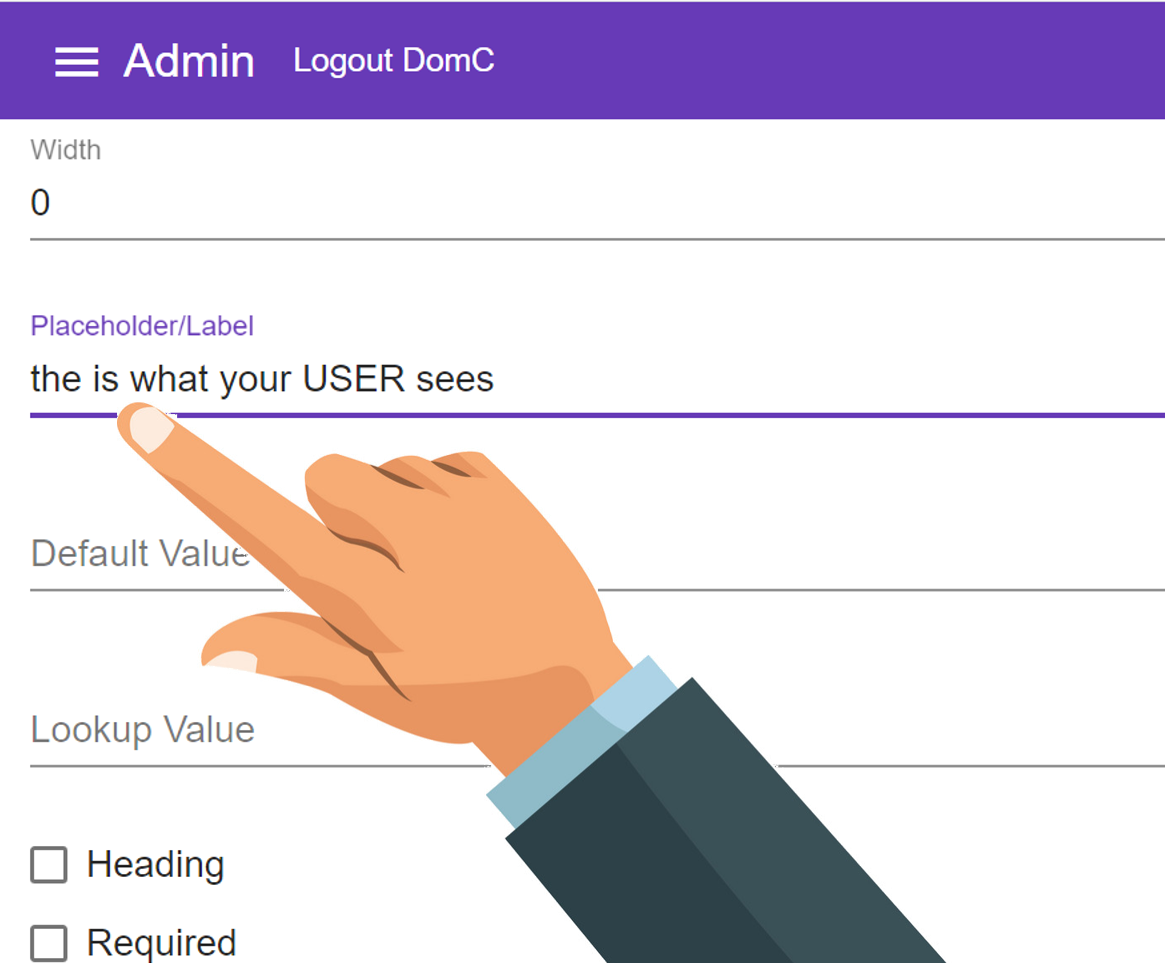Click the Width field label
The height and width of the screenshot is (963, 1165).
click(65, 150)
